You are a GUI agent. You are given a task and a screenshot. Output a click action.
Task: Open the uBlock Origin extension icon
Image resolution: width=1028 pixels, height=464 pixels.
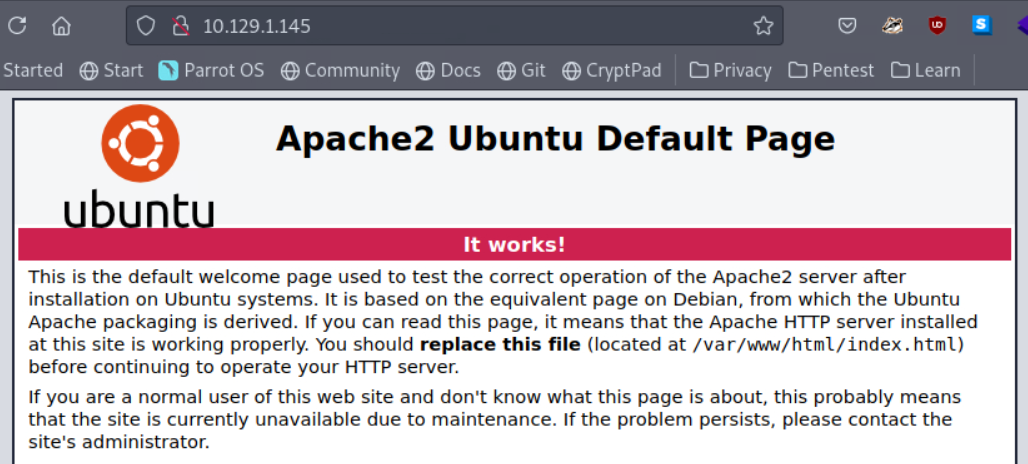(x=937, y=26)
